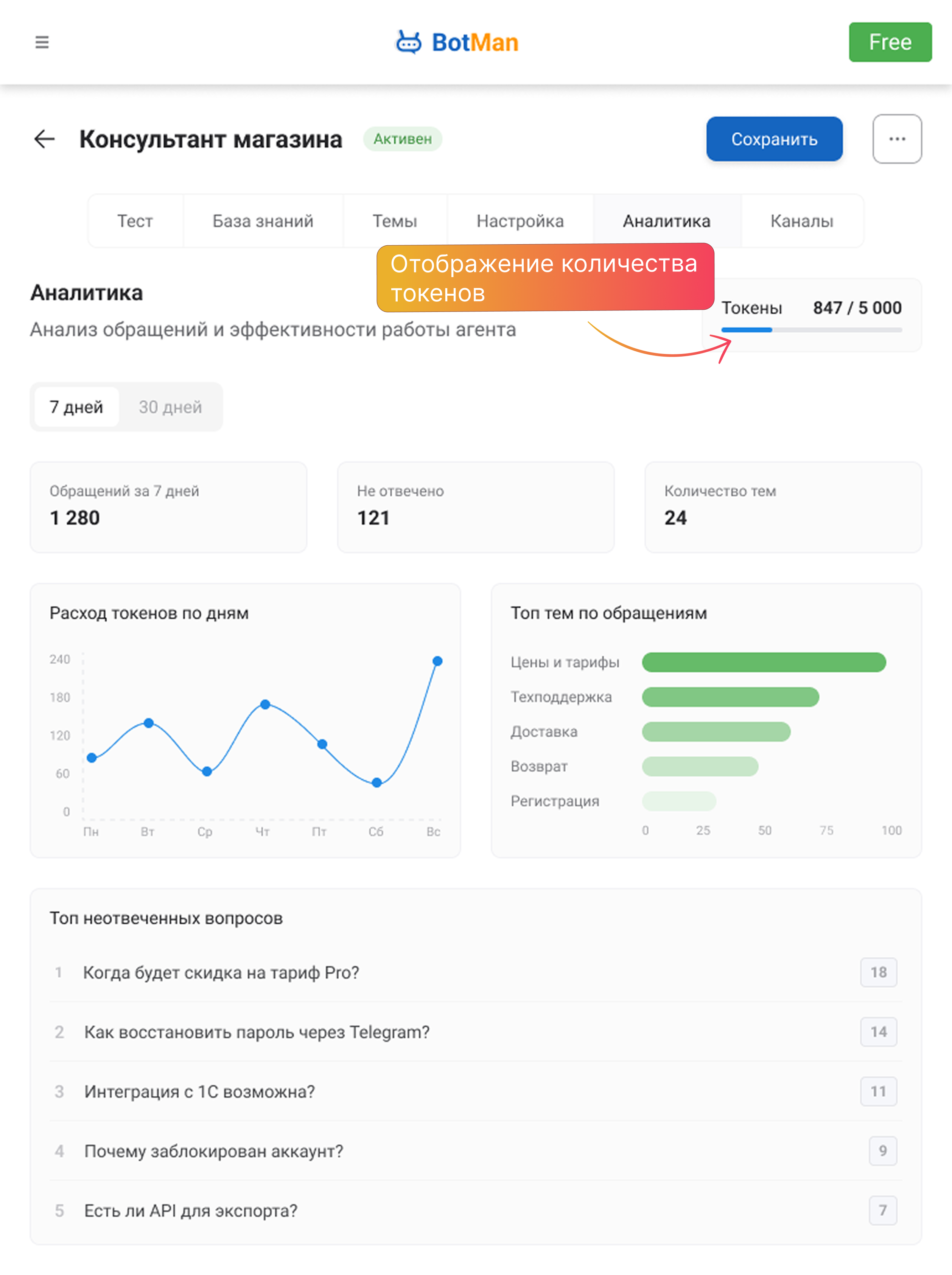
Task: Click the Активен status badge
Action: tap(402, 139)
